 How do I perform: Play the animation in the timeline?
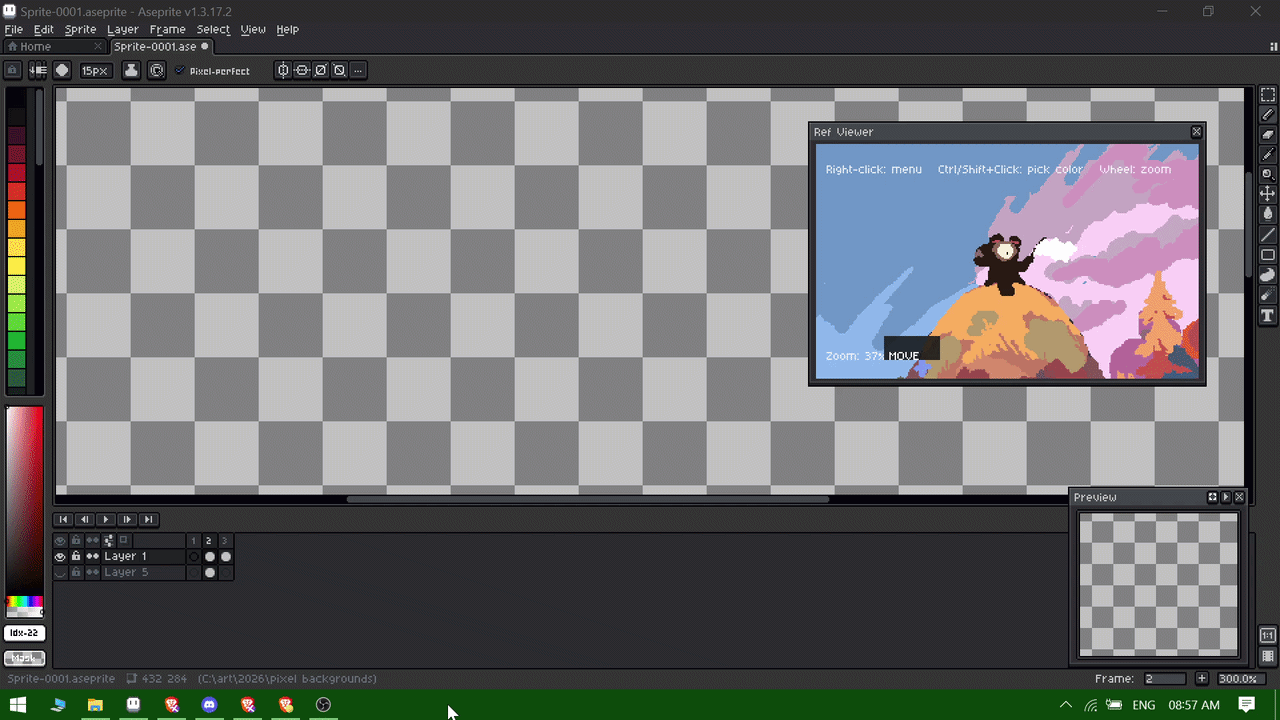click(x=106, y=519)
